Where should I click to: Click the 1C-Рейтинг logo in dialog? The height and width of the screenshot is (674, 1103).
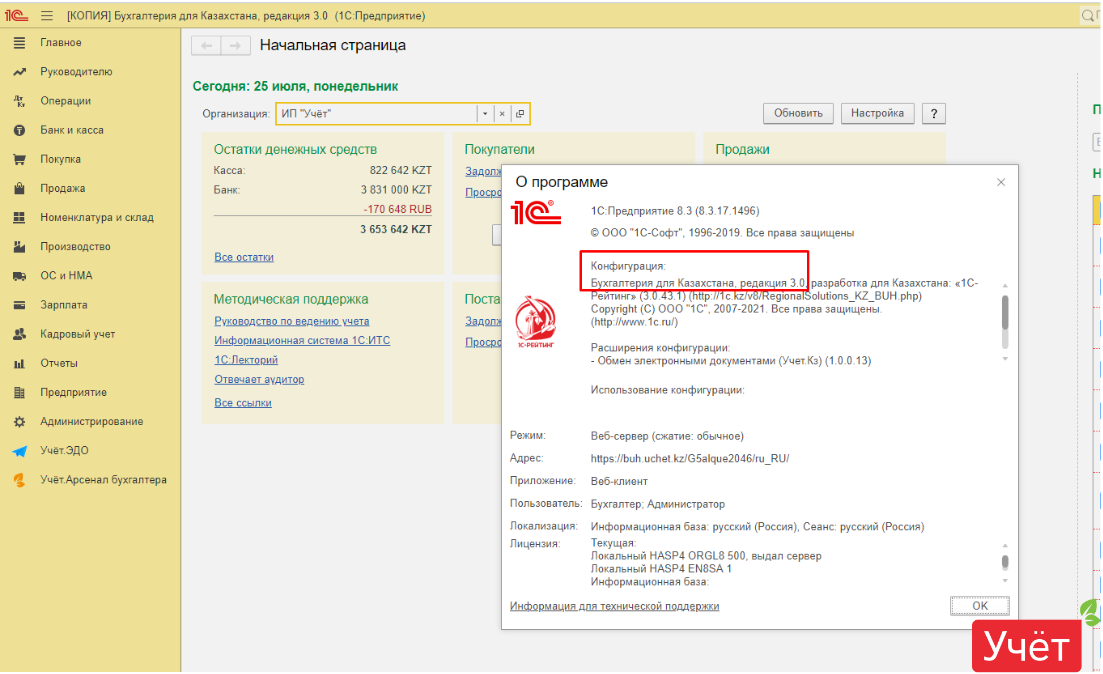536,322
